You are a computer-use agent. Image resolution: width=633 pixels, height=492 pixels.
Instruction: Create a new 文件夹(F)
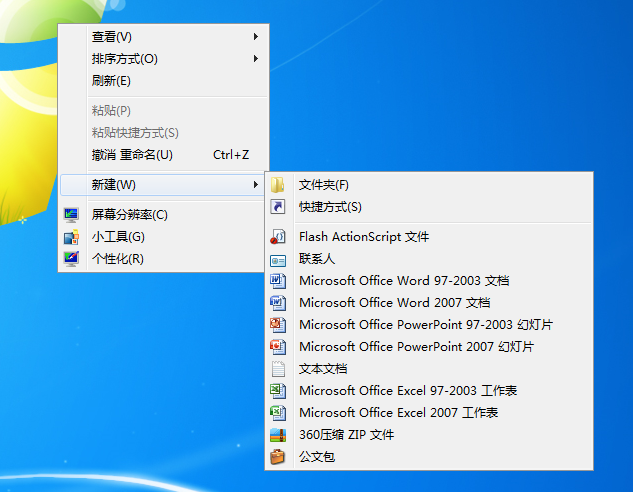429,185
